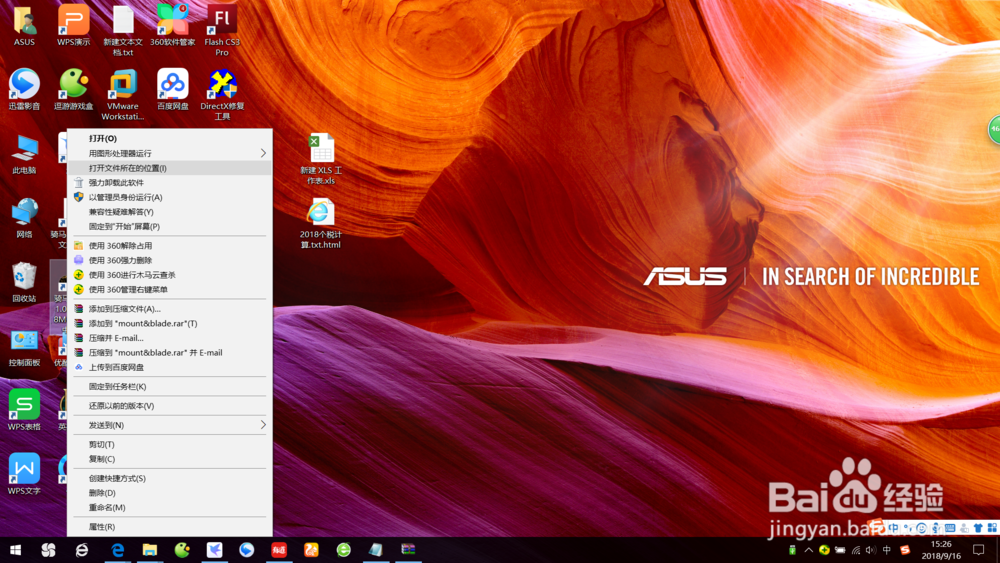Open File Explorer from taskbar

click(150, 550)
